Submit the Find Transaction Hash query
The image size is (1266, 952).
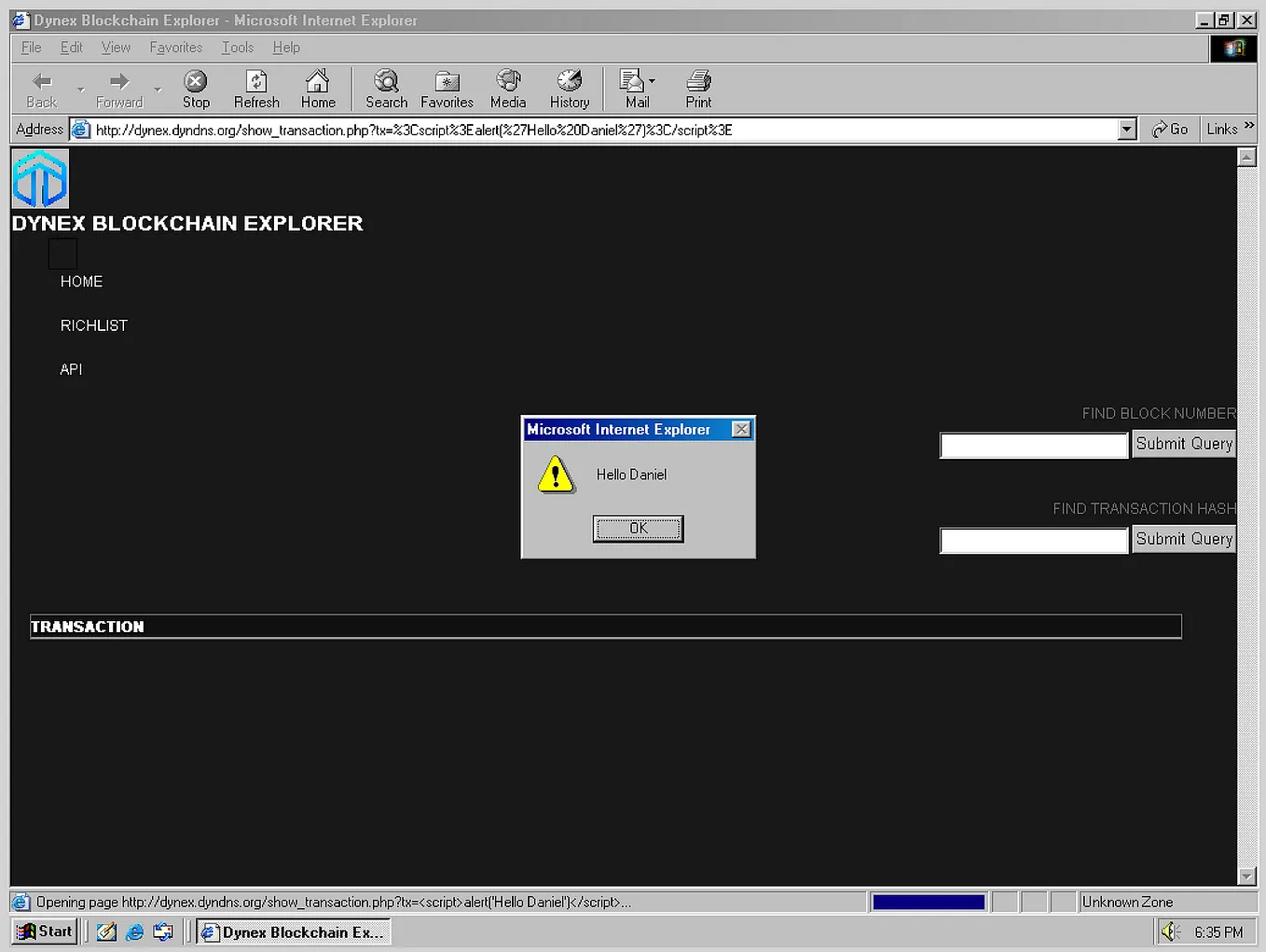pyautogui.click(x=1184, y=539)
